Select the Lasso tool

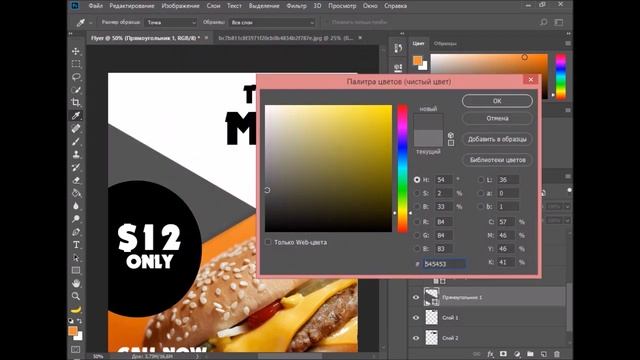pos(76,77)
